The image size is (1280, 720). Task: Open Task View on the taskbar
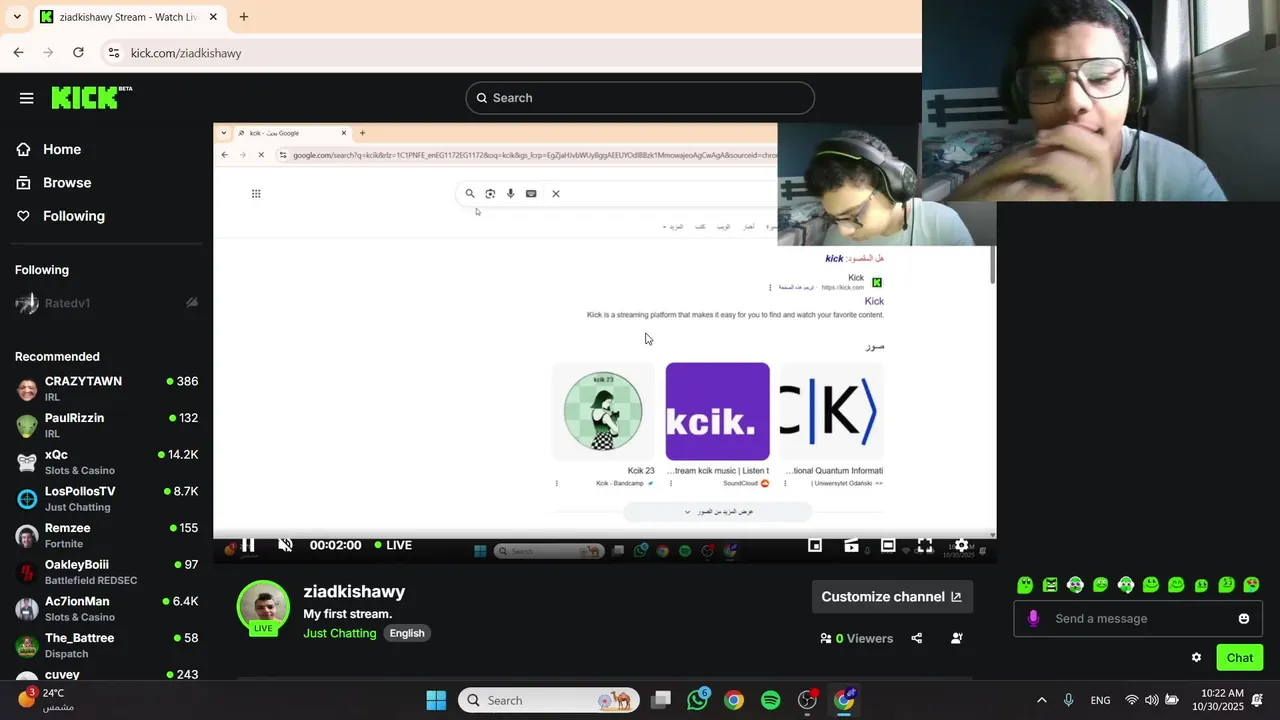[661, 700]
